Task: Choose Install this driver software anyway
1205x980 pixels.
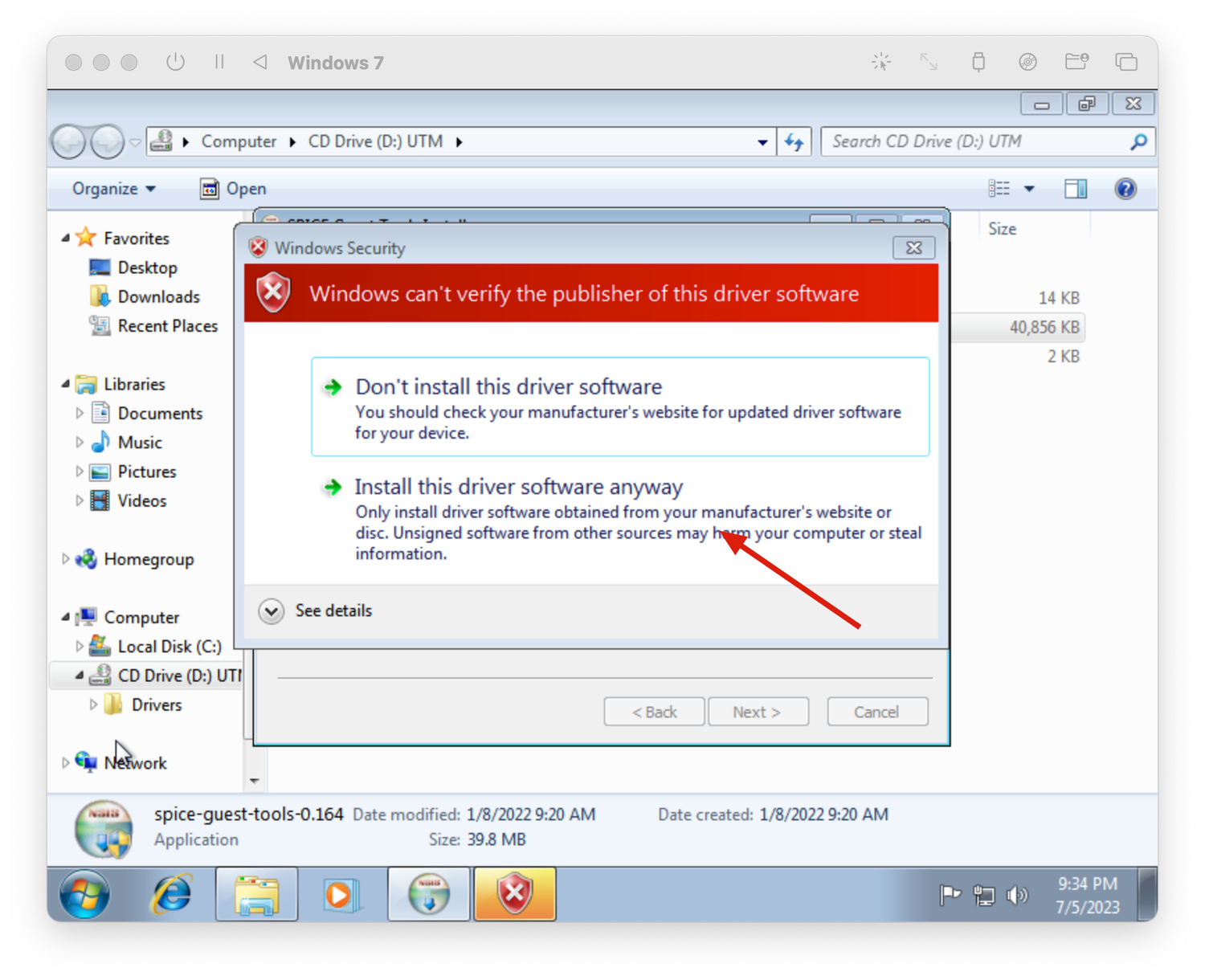Action: (x=620, y=519)
